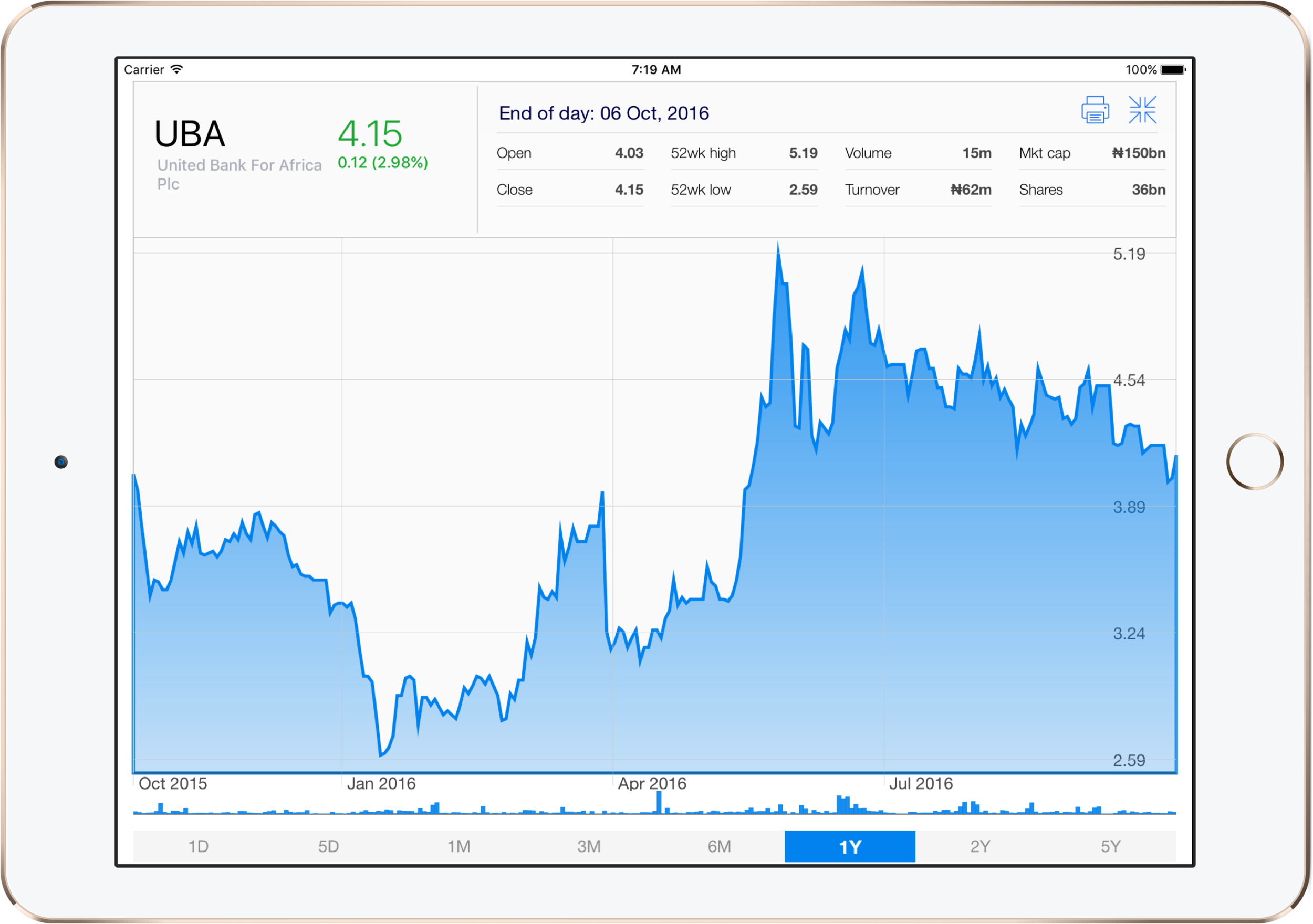Switch to the 5Y time range tab

pos(1111,846)
